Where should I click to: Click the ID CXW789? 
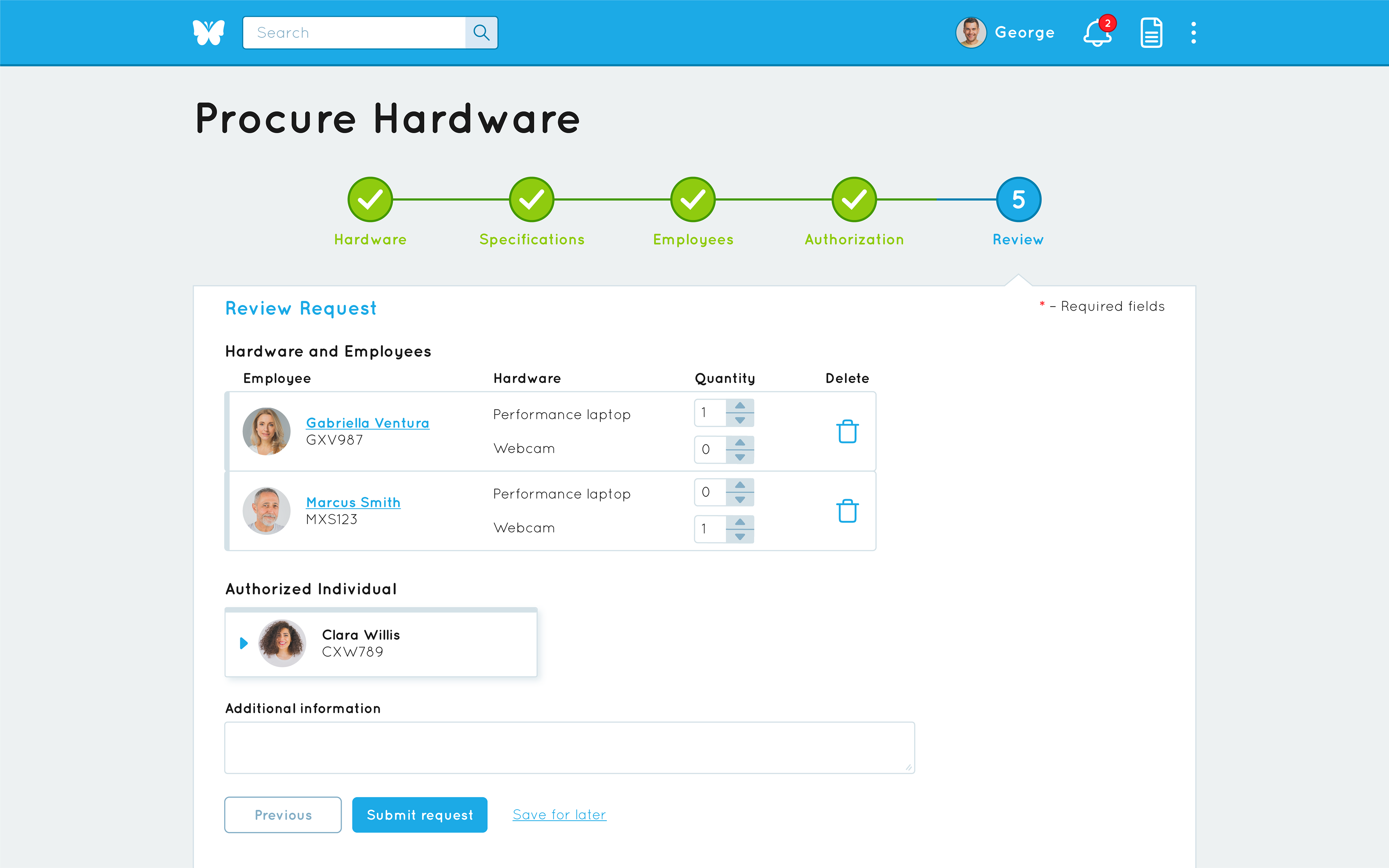point(352,652)
